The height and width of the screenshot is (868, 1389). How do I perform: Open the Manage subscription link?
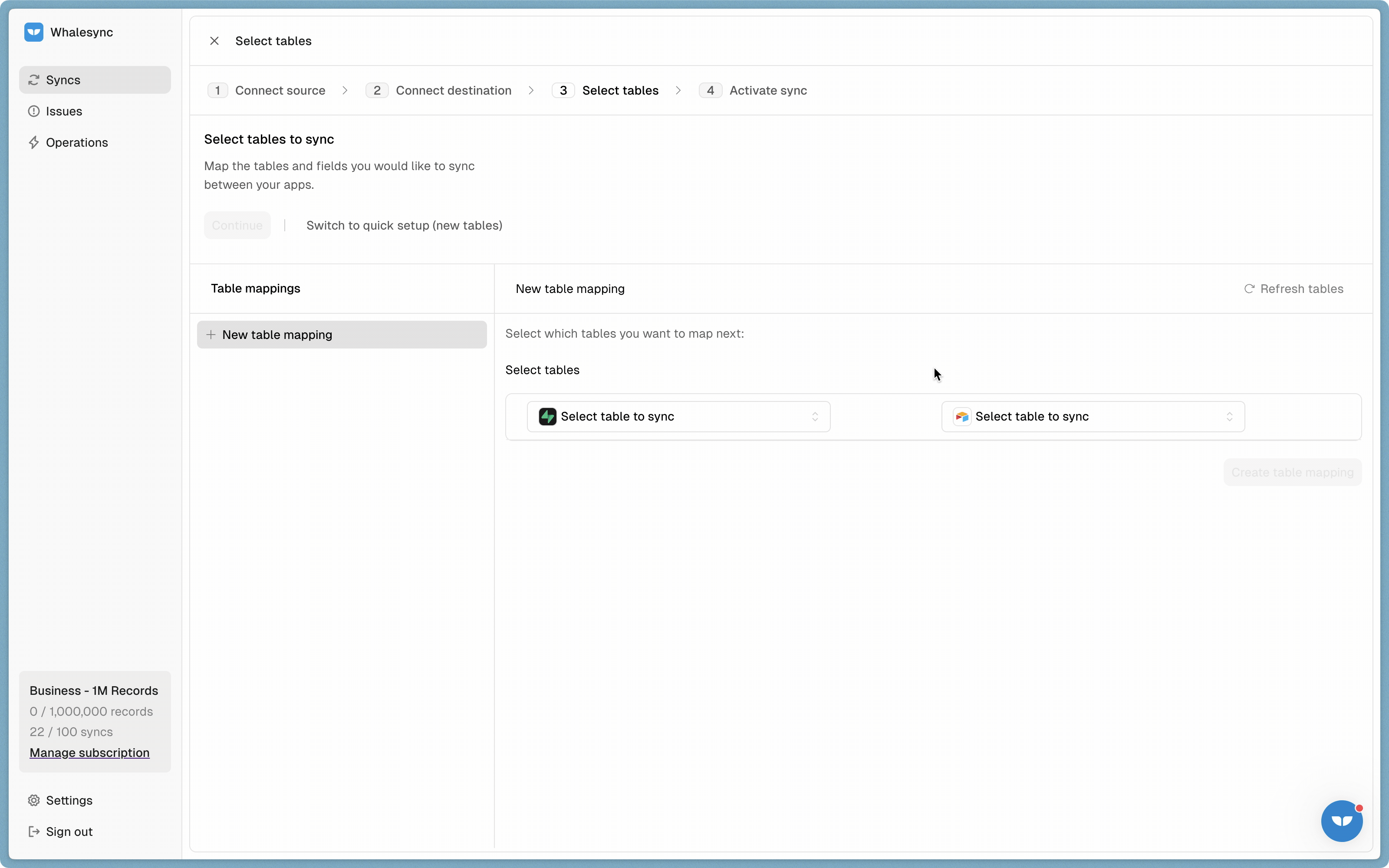point(89,753)
